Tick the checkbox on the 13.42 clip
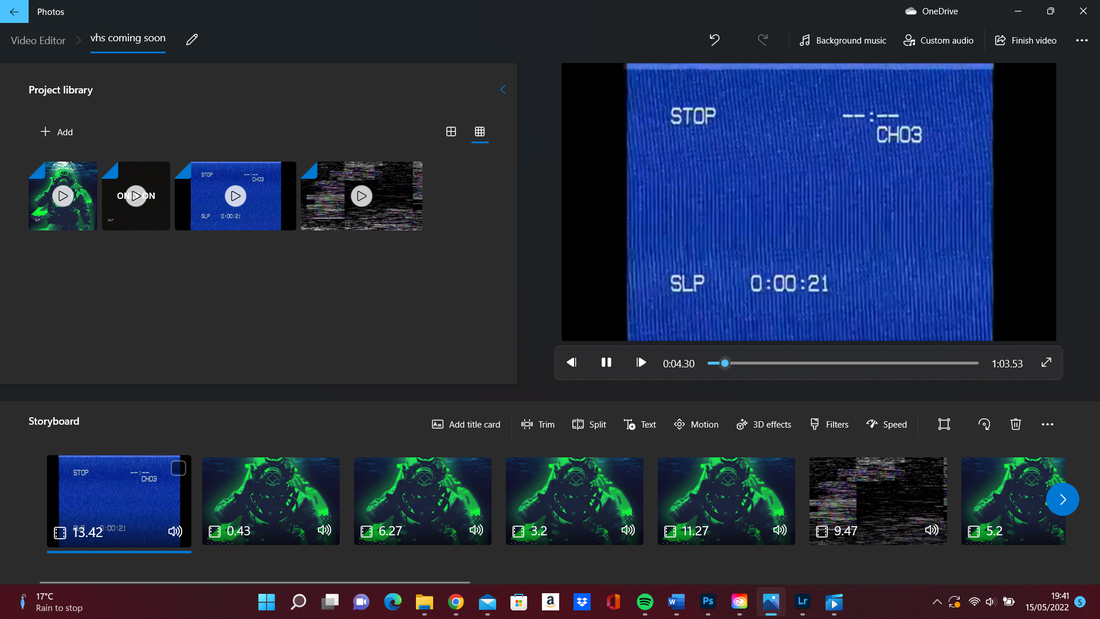1100x619 pixels. (178, 468)
